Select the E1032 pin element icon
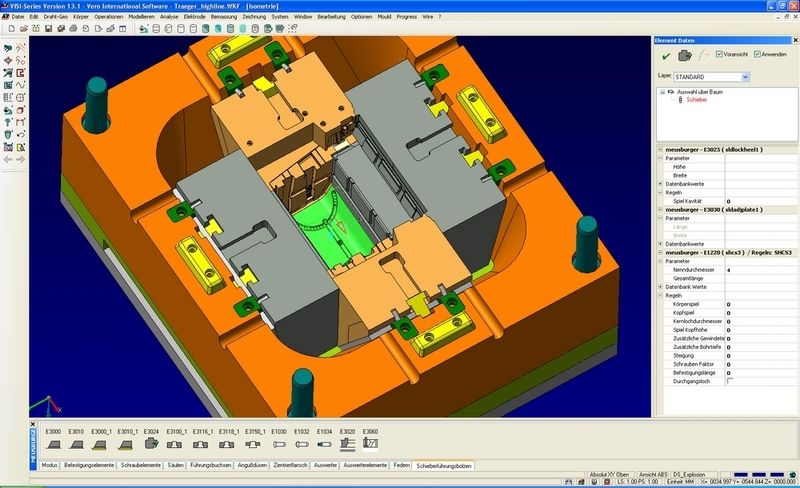Screen dimensions: 800x488 pos(302,445)
